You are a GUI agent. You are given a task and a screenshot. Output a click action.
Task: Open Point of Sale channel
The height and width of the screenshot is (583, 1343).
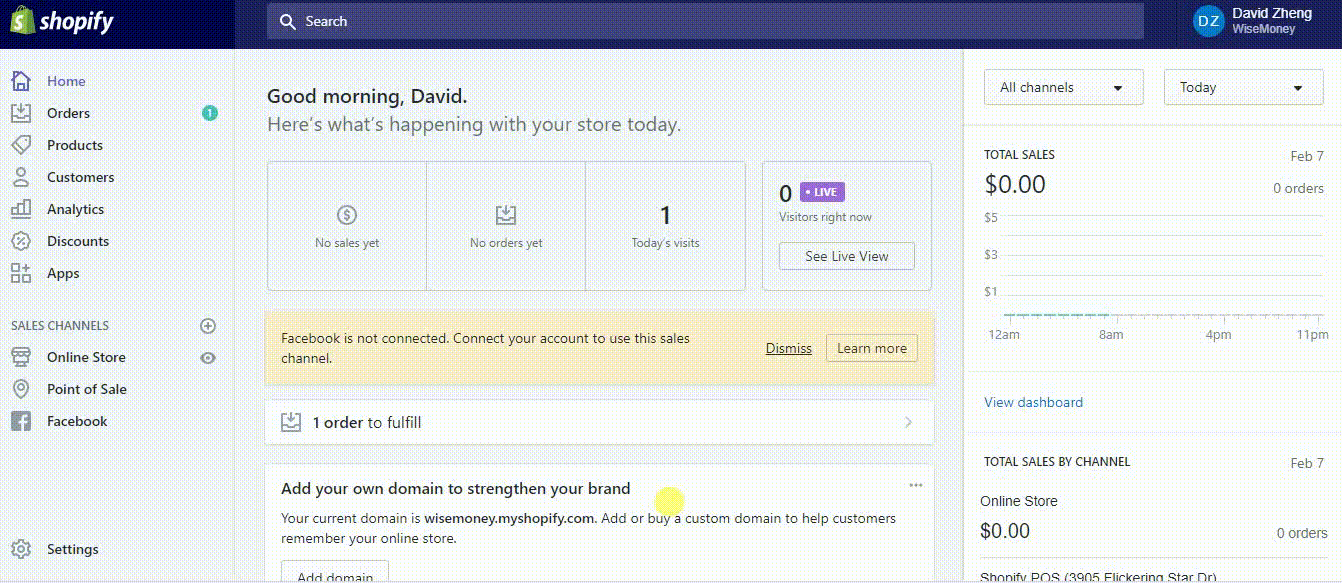click(87, 389)
